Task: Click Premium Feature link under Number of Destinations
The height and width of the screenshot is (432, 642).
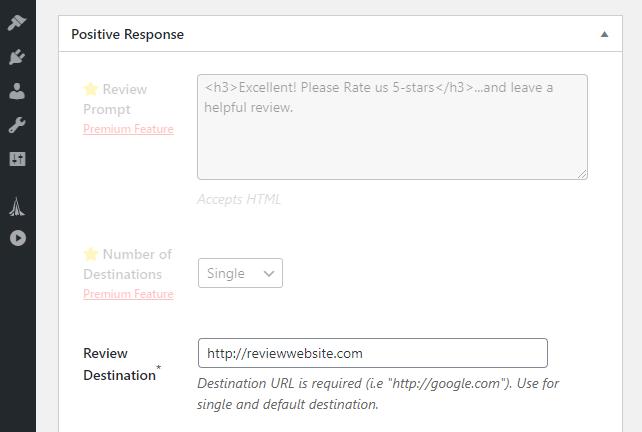Action: coord(128,294)
